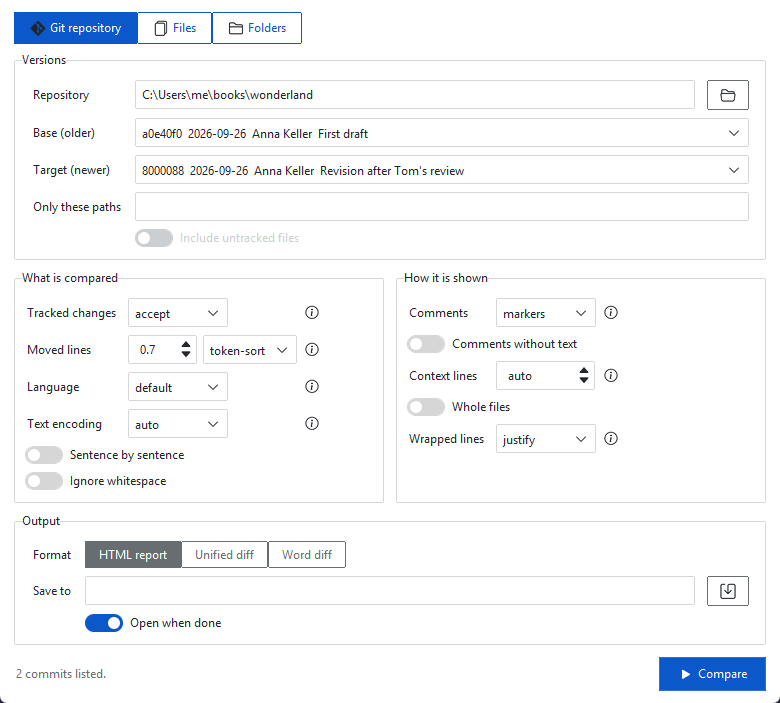Enable Ignore whitespace switch
The width and height of the screenshot is (780, 703).
[44, 481]
